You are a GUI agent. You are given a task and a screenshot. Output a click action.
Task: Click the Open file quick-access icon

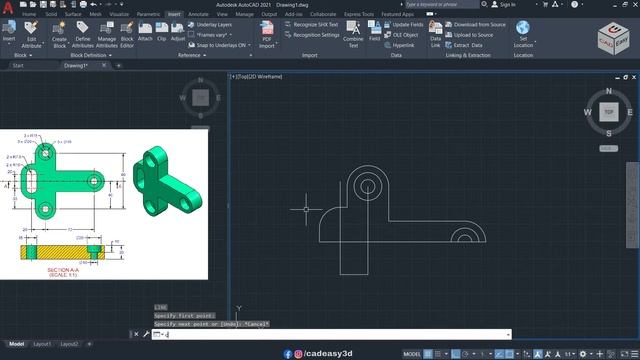(x=33, y=4)
